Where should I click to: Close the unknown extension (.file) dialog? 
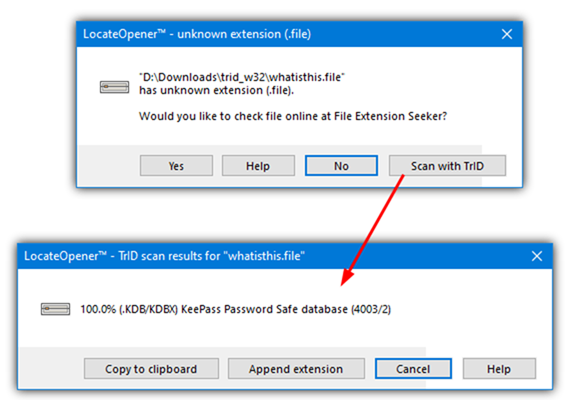point(507,34)
